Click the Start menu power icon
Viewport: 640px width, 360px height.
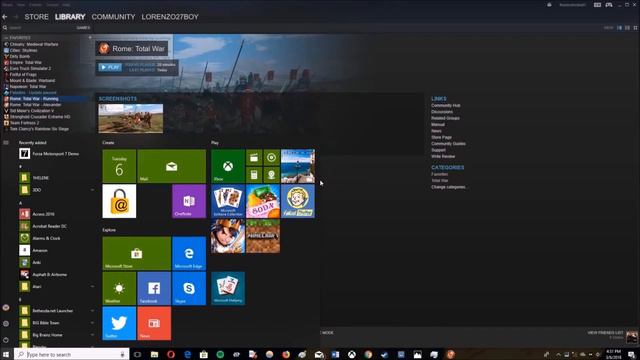pyautogui.click(x=6, y=340)
